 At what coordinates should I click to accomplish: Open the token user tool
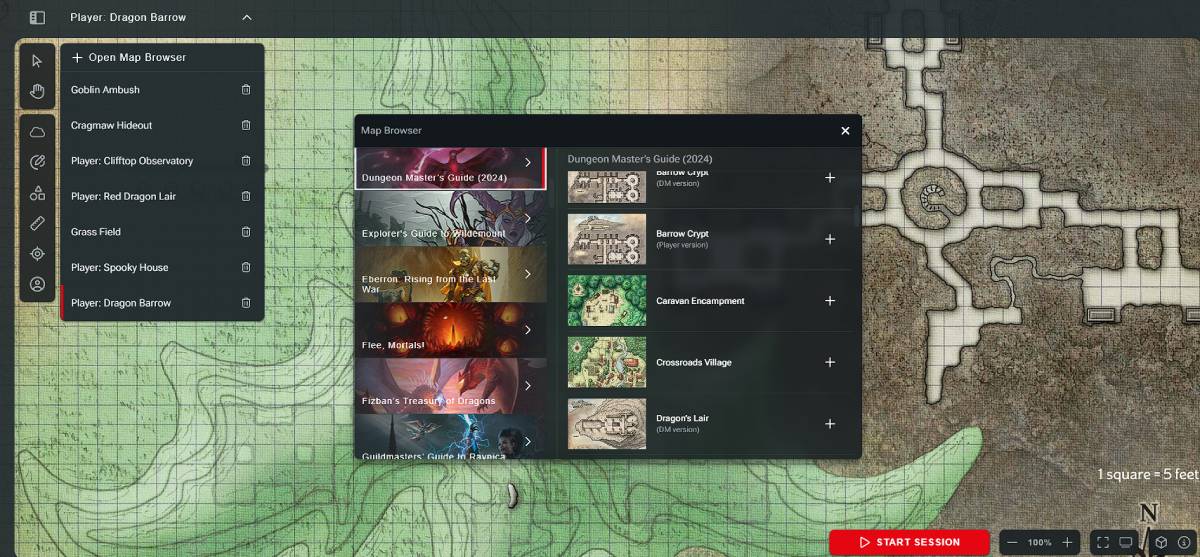[37, 284]
